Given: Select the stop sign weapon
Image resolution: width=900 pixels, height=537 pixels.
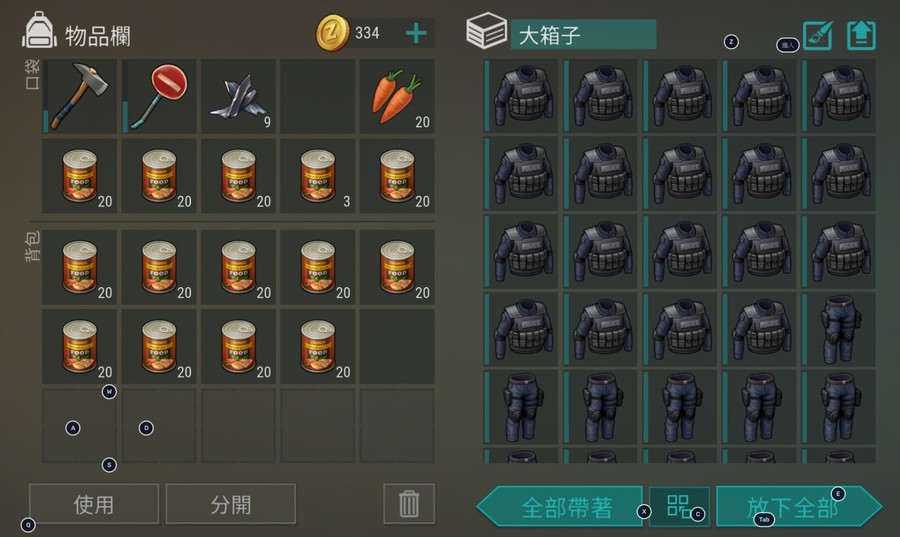Looking at the screenshot, I should (x=159, y=96).
